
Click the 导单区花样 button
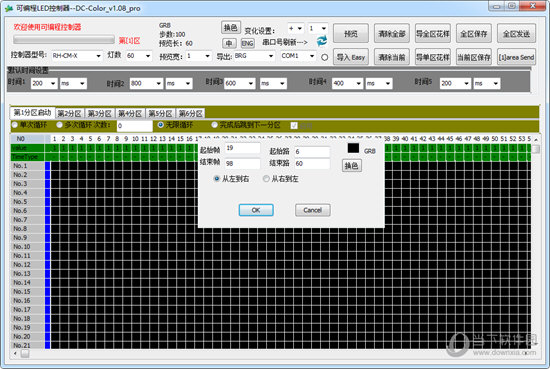click(433, 57)
